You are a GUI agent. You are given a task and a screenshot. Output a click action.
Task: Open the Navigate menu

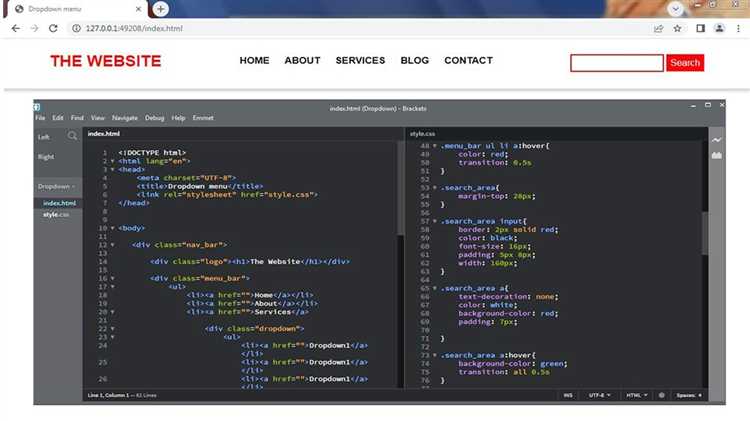125,118
